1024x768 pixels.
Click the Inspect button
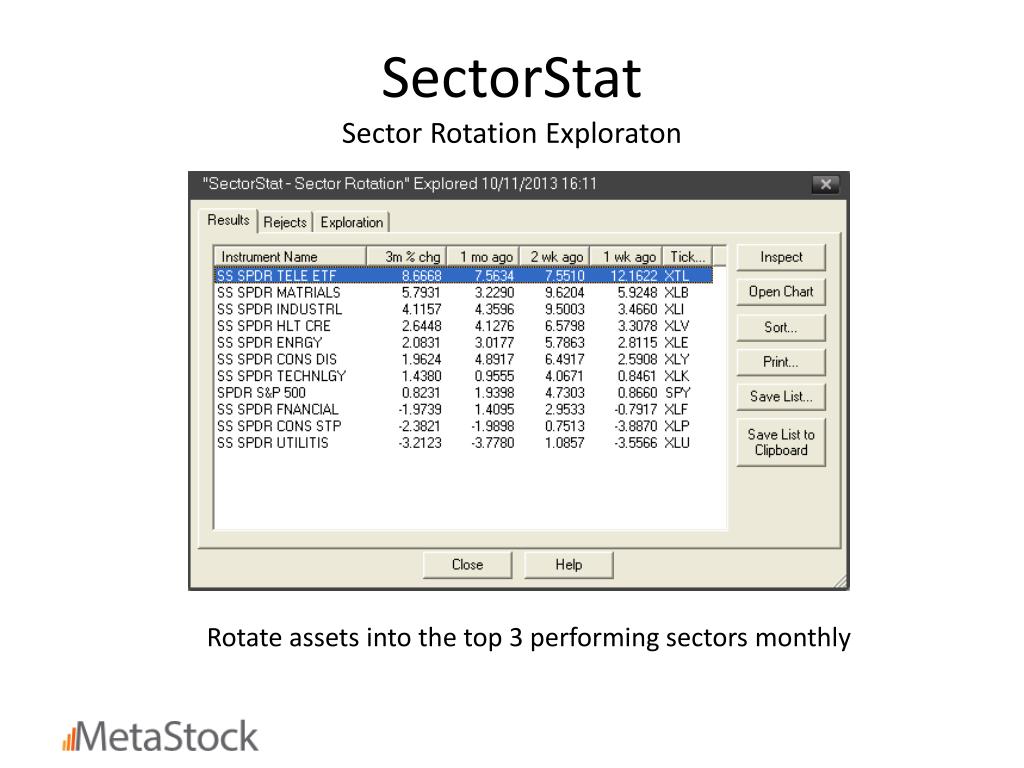click(781, 257)
